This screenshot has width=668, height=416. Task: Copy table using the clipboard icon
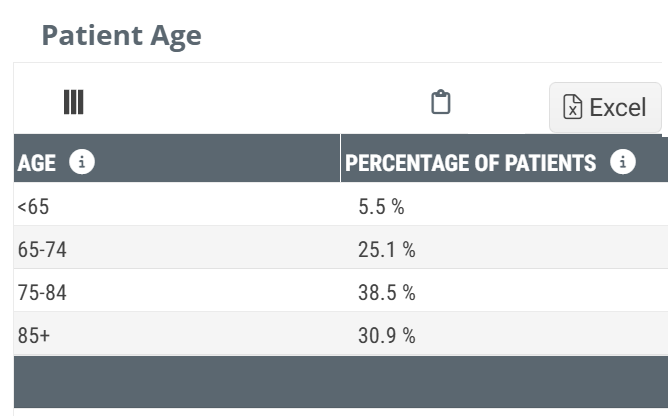(441, 102)
